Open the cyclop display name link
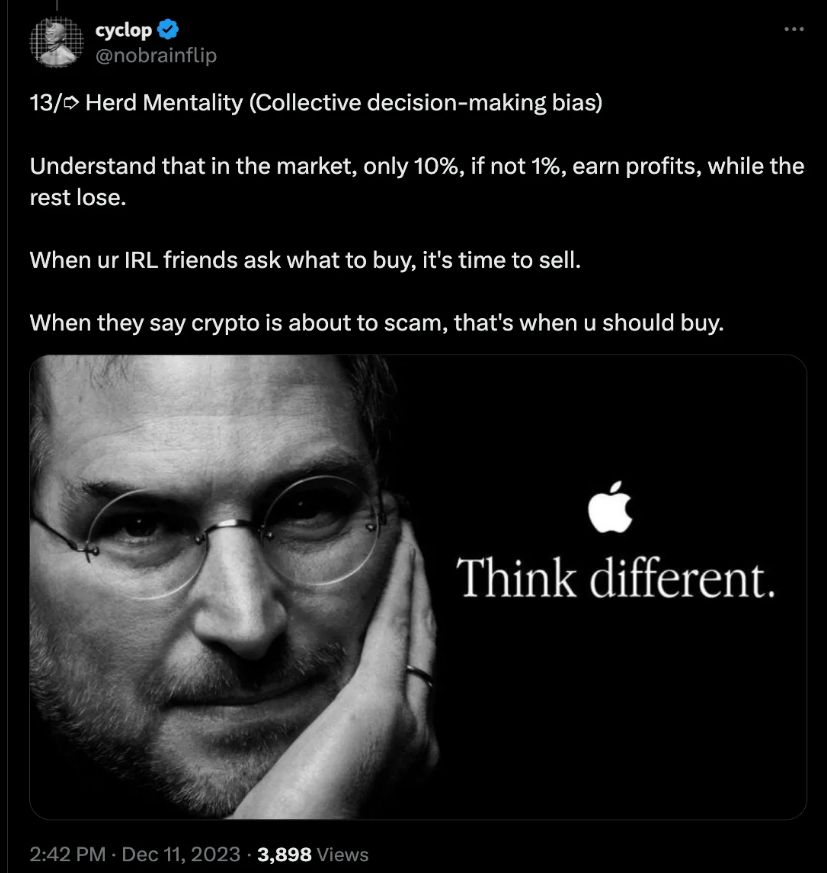Image resolution: width=827 pixels, height=873 pixels. [123, 30]
